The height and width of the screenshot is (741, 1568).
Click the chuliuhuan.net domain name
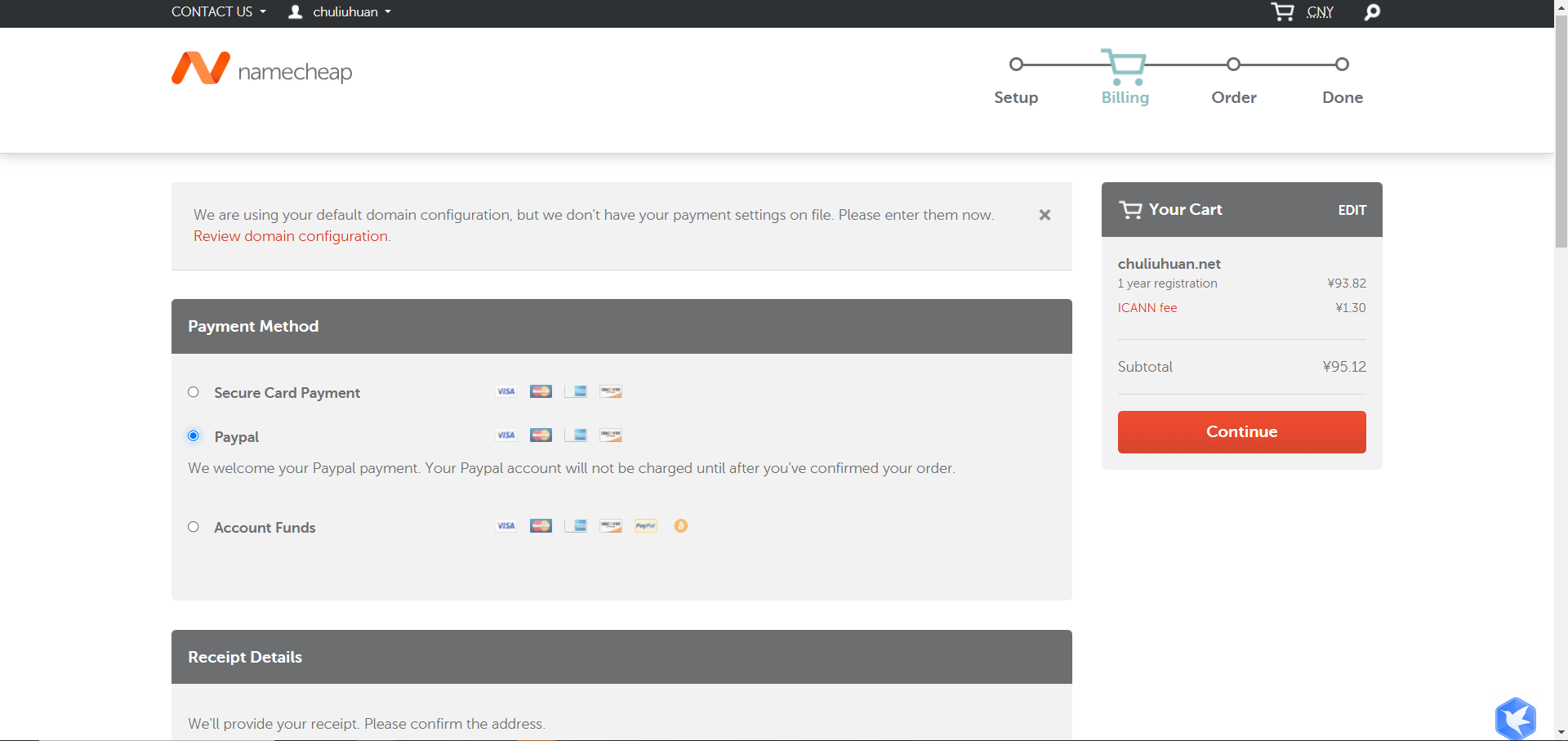tap(1169, 264)
